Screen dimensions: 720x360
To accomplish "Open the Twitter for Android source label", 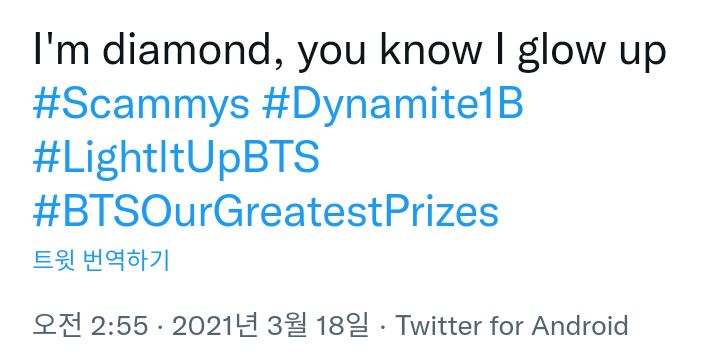I will [512, 326].
